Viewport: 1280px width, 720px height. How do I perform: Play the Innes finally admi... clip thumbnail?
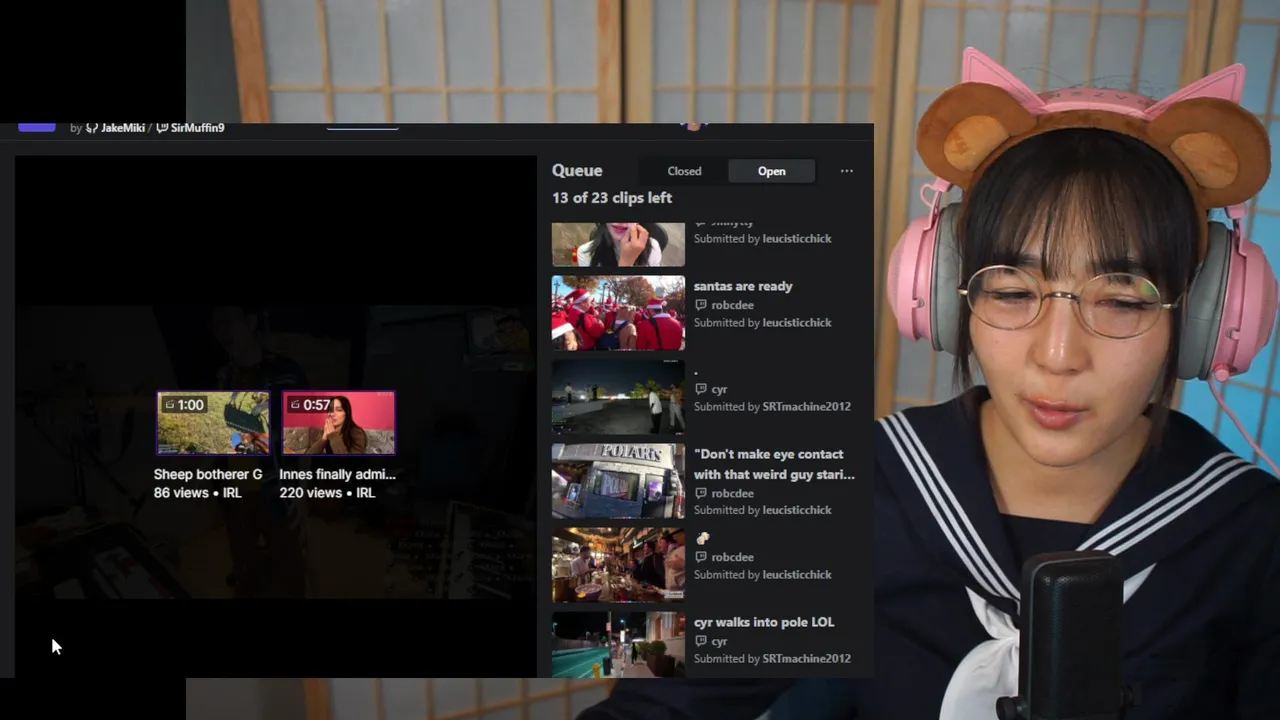[x=339, y=423]
